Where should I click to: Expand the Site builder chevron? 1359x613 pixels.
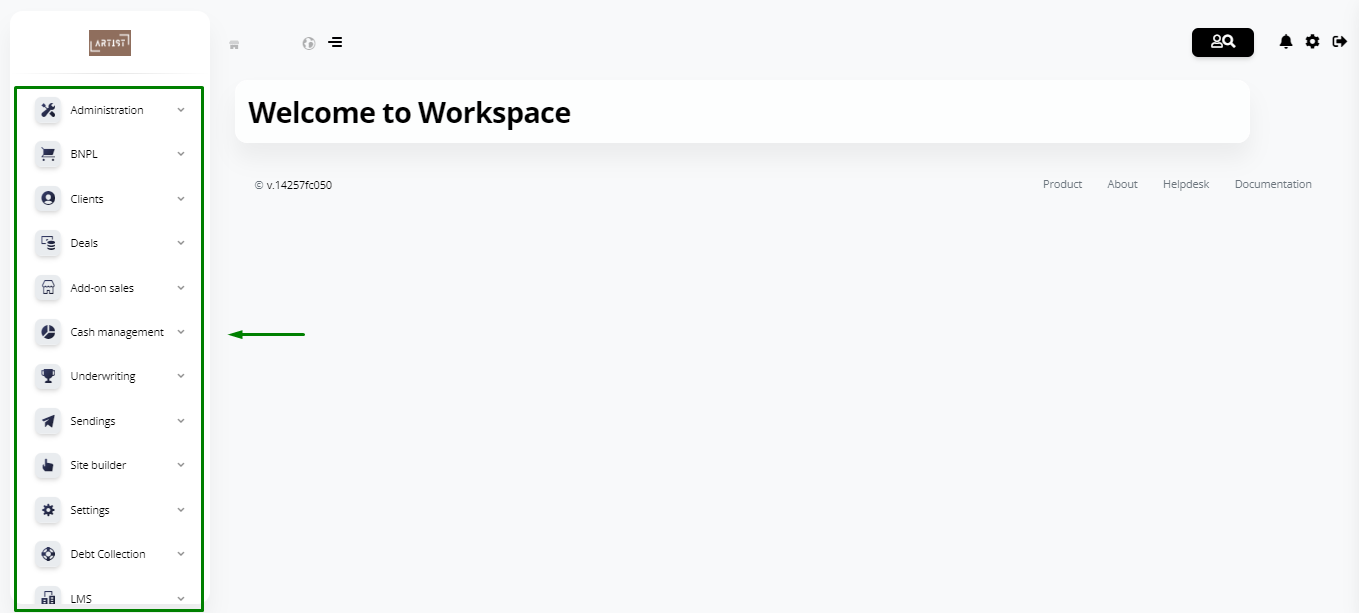[181, 465]
